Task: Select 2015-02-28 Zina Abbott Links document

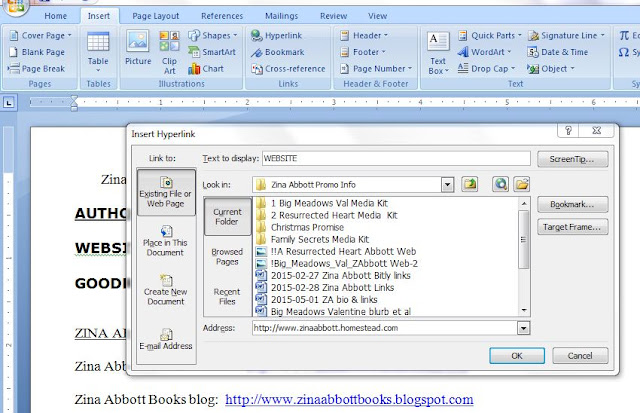Action: coord(325,287)
